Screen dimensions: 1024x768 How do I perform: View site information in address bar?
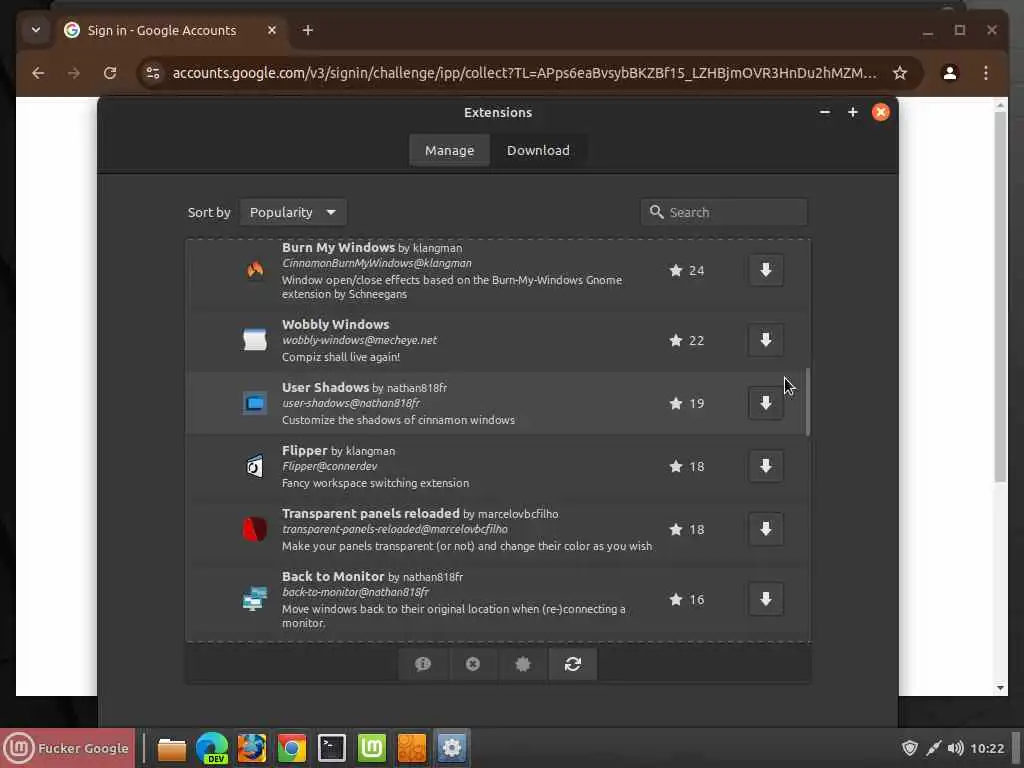(x=153, y=72)
